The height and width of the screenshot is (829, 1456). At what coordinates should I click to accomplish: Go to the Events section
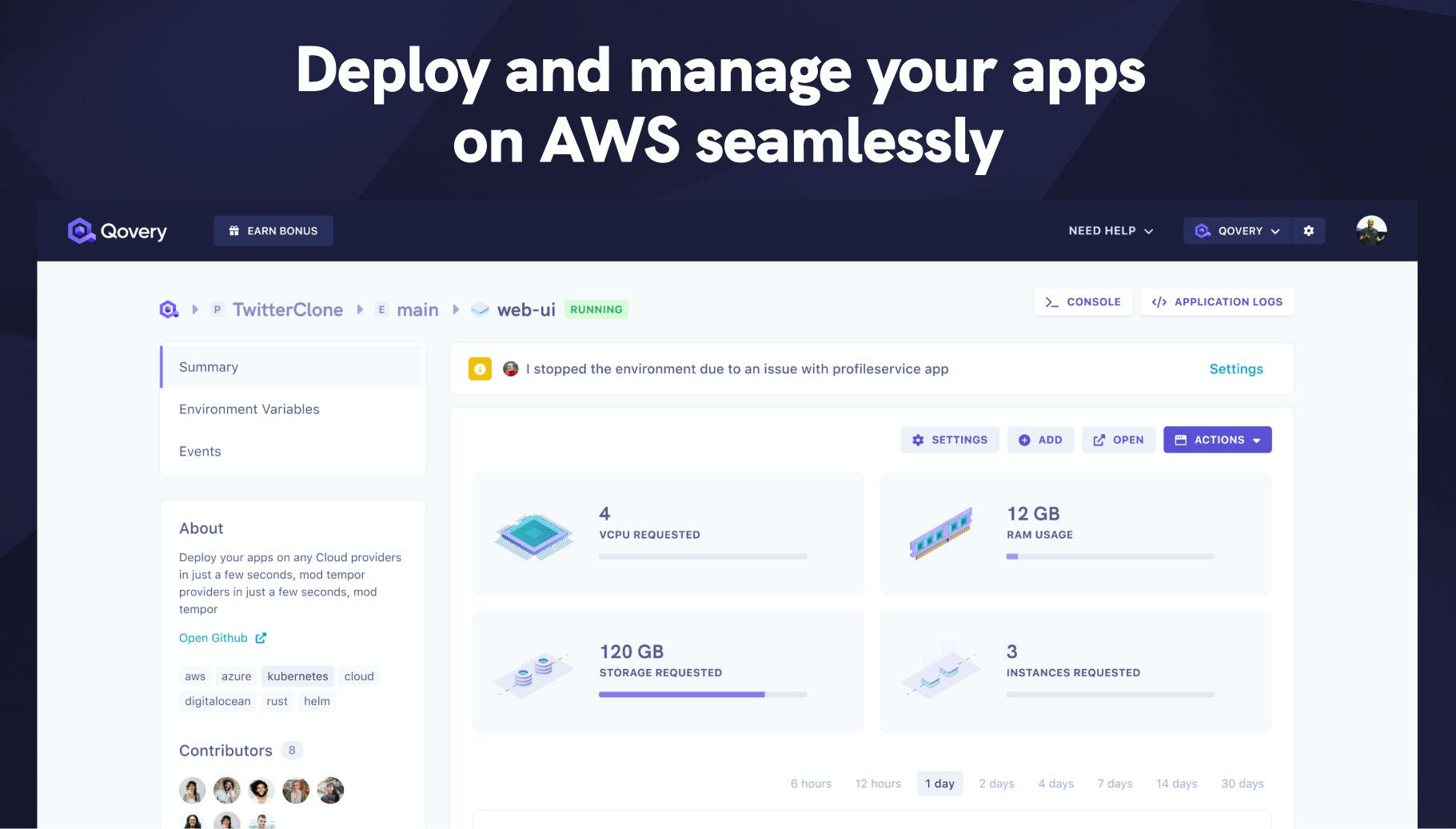point(200,452)
